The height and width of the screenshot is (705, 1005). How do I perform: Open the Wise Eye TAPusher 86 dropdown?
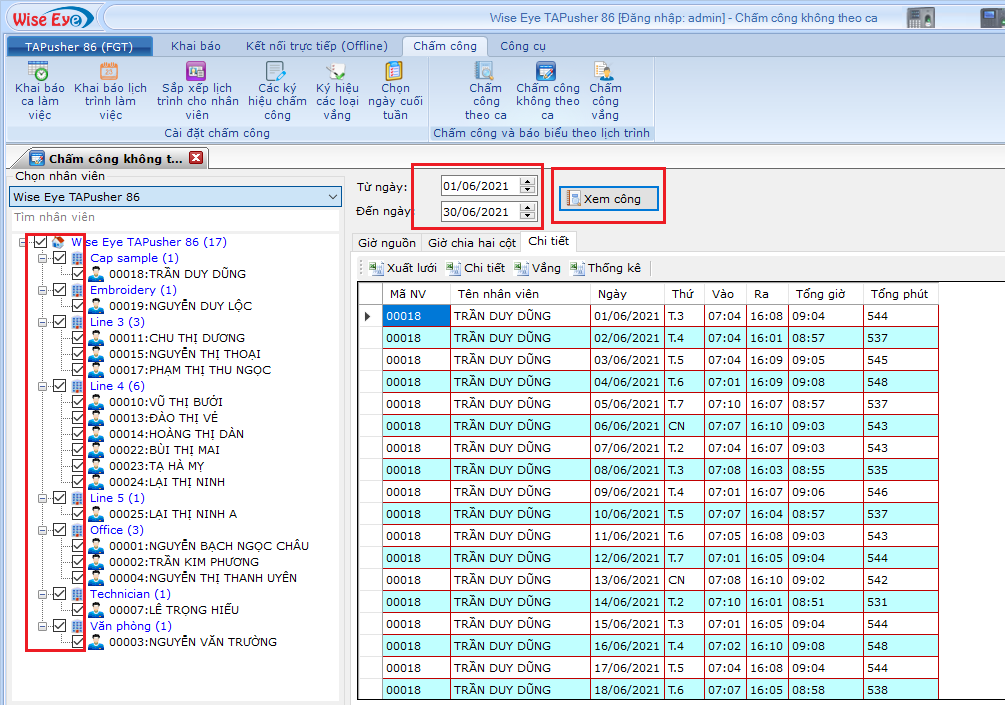pyautogui.click(x=333, y=197)
